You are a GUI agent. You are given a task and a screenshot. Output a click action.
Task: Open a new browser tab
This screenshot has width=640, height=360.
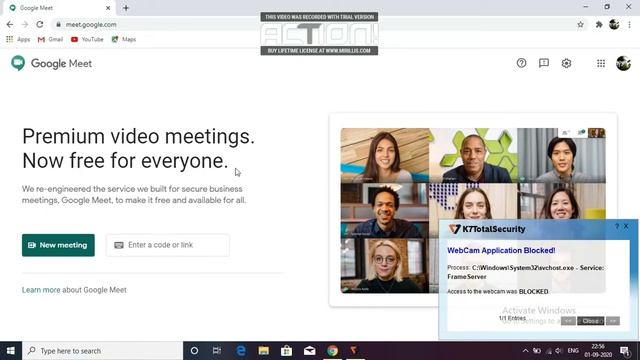point(126,8)
